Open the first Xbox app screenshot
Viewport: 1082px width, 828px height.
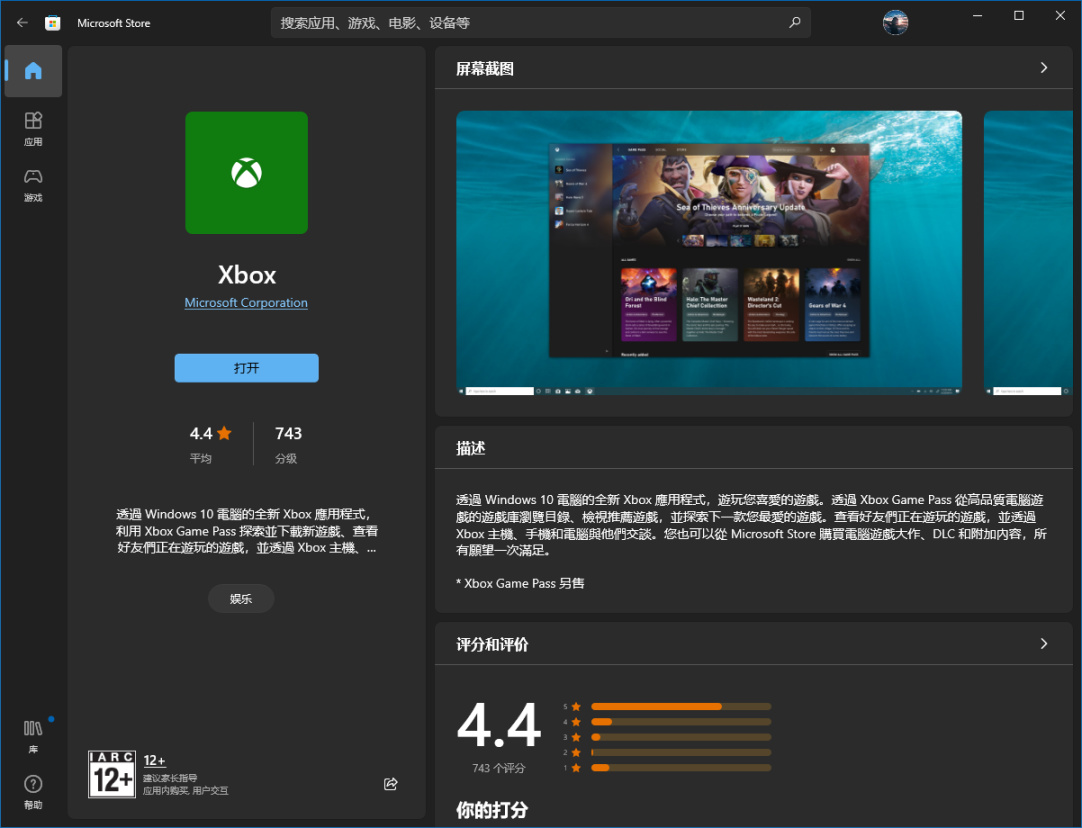[x=709, y=253]
